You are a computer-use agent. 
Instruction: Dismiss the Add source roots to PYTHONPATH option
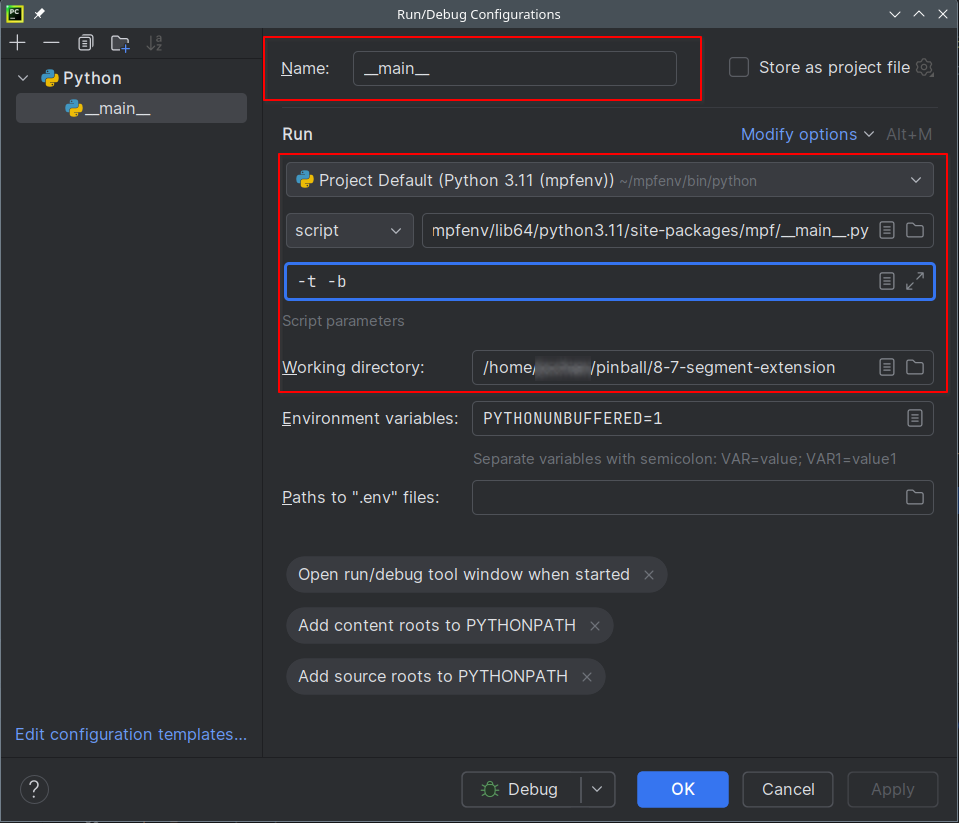click(x=586, y=676)
